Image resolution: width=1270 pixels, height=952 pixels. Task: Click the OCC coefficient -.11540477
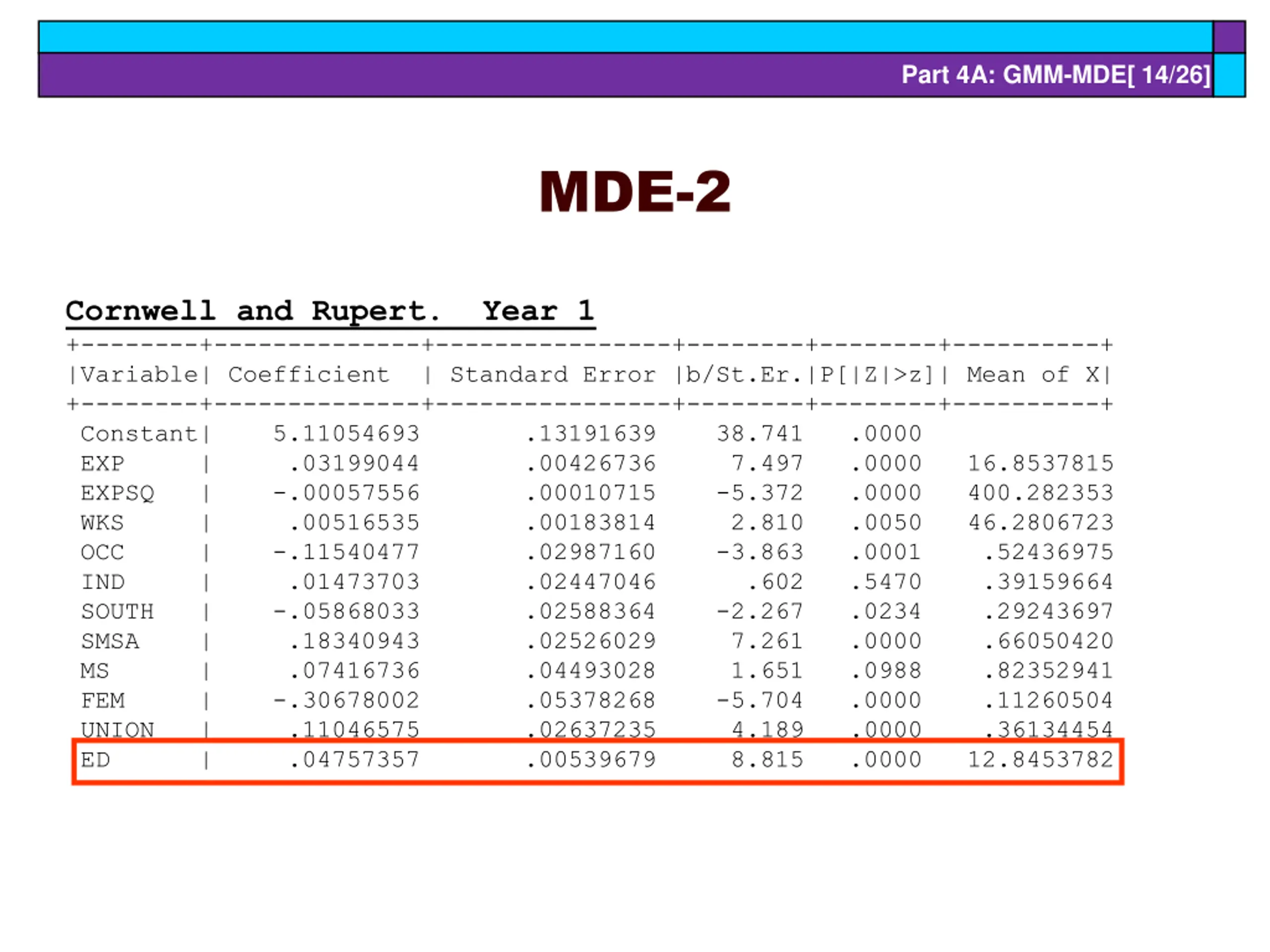pos(346,553)
